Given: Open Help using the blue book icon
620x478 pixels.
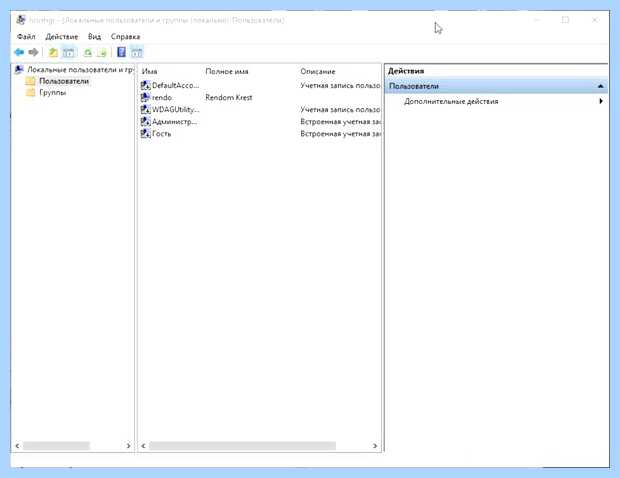Looking at the screenshot, I should click(x=121, y=52).
